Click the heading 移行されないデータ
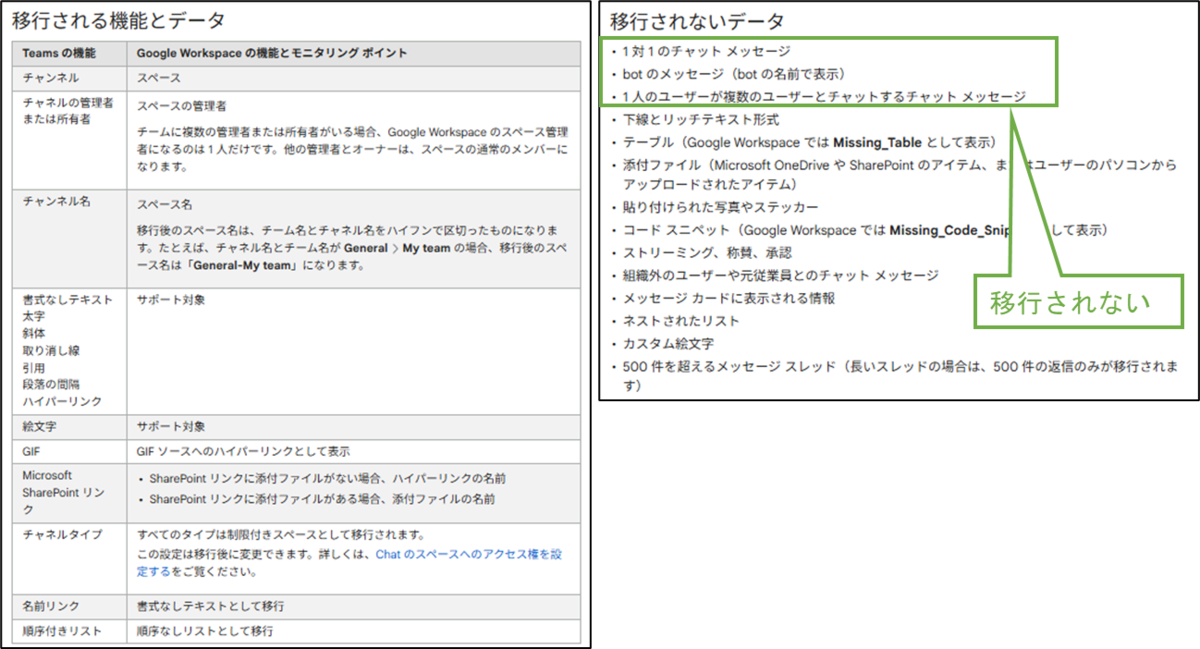Viewport: 1200px width, 649px height. click(x=697, y=21)
